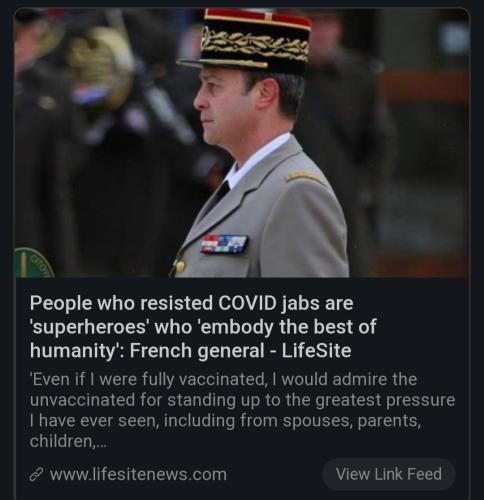Open the View Link Feed button

[x=388, y=474]
